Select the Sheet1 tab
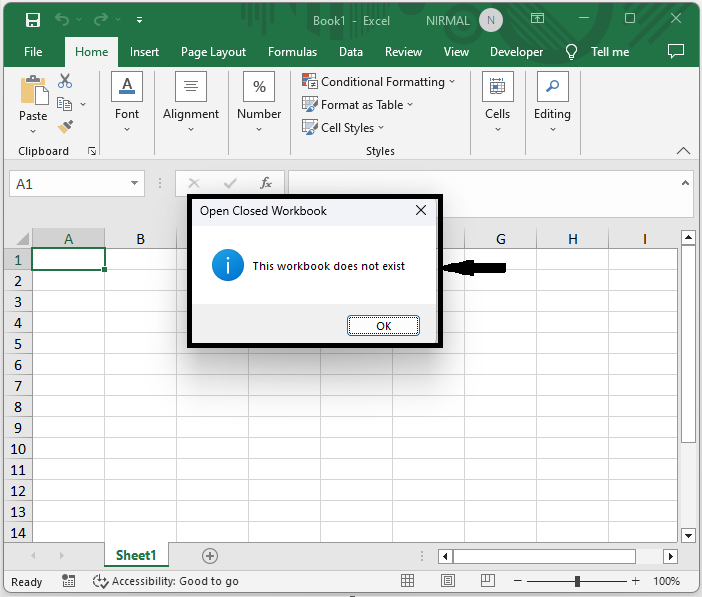Viewport: 702px width, 597px height. pyautogui.click(x=136, y=555)
